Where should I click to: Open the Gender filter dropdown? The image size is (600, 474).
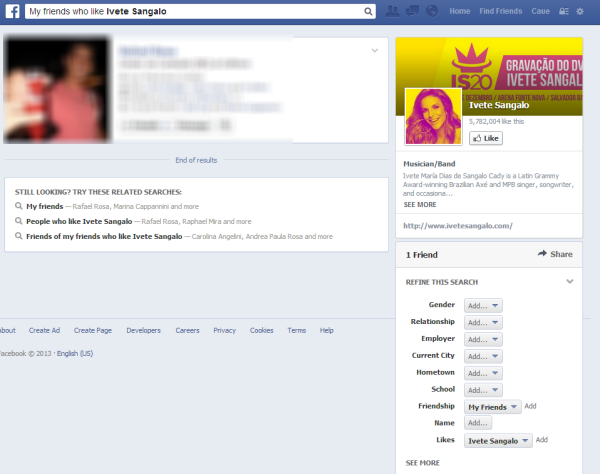tap(484, 305)
